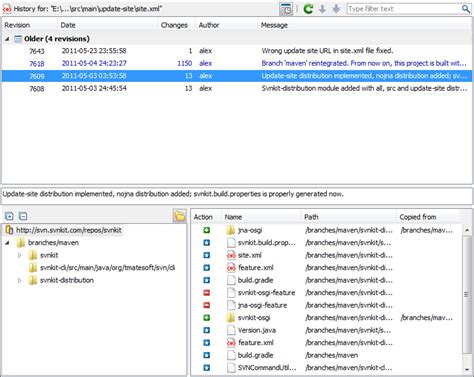This screenshot has height=377, width=474.
Task: Select the svnkit-osgi folder entry
Action: (254, 318)
